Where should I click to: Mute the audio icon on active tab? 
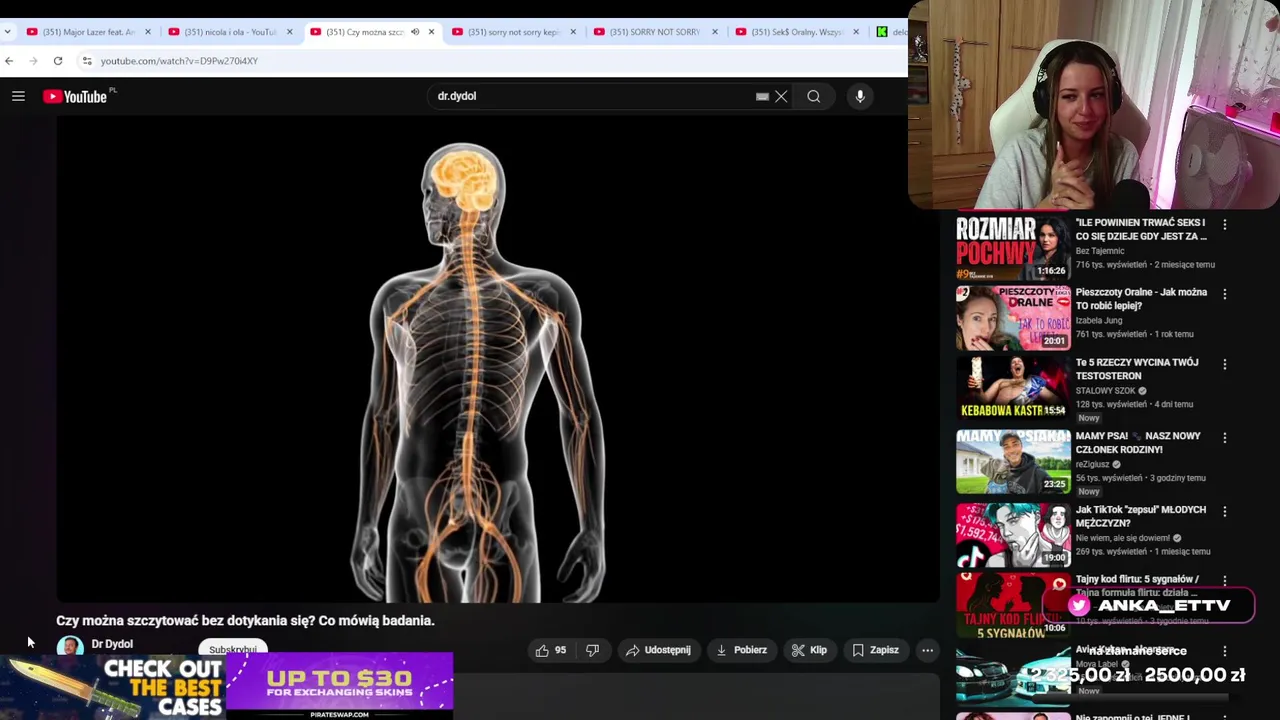415,32
